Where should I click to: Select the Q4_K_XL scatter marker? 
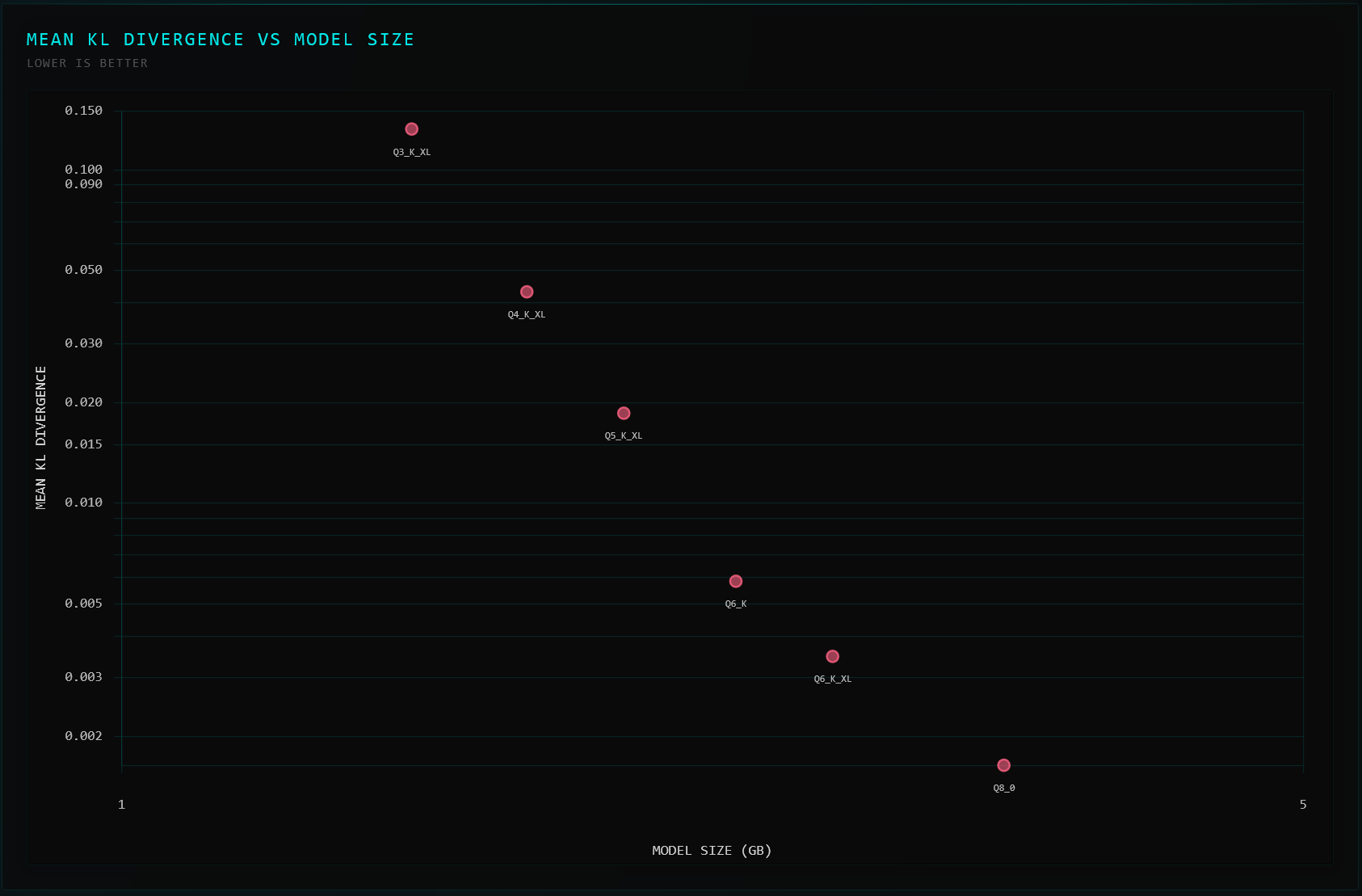click(527, 292)
